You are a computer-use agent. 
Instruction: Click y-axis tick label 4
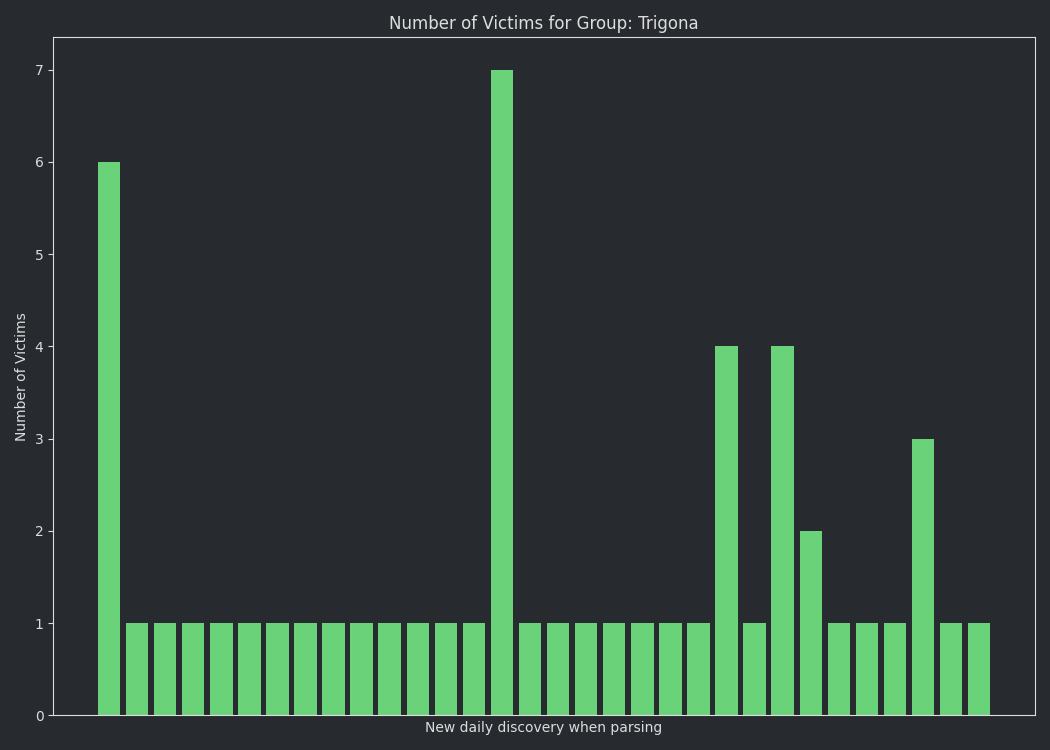[x=40, y=347]
